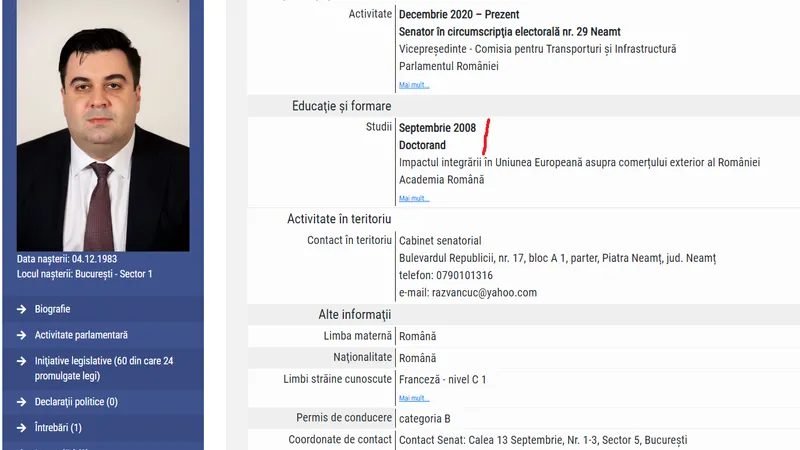800x450 pixels.
Task: Click the arrow icon beside Întrebări (1)
Action: 21,428
